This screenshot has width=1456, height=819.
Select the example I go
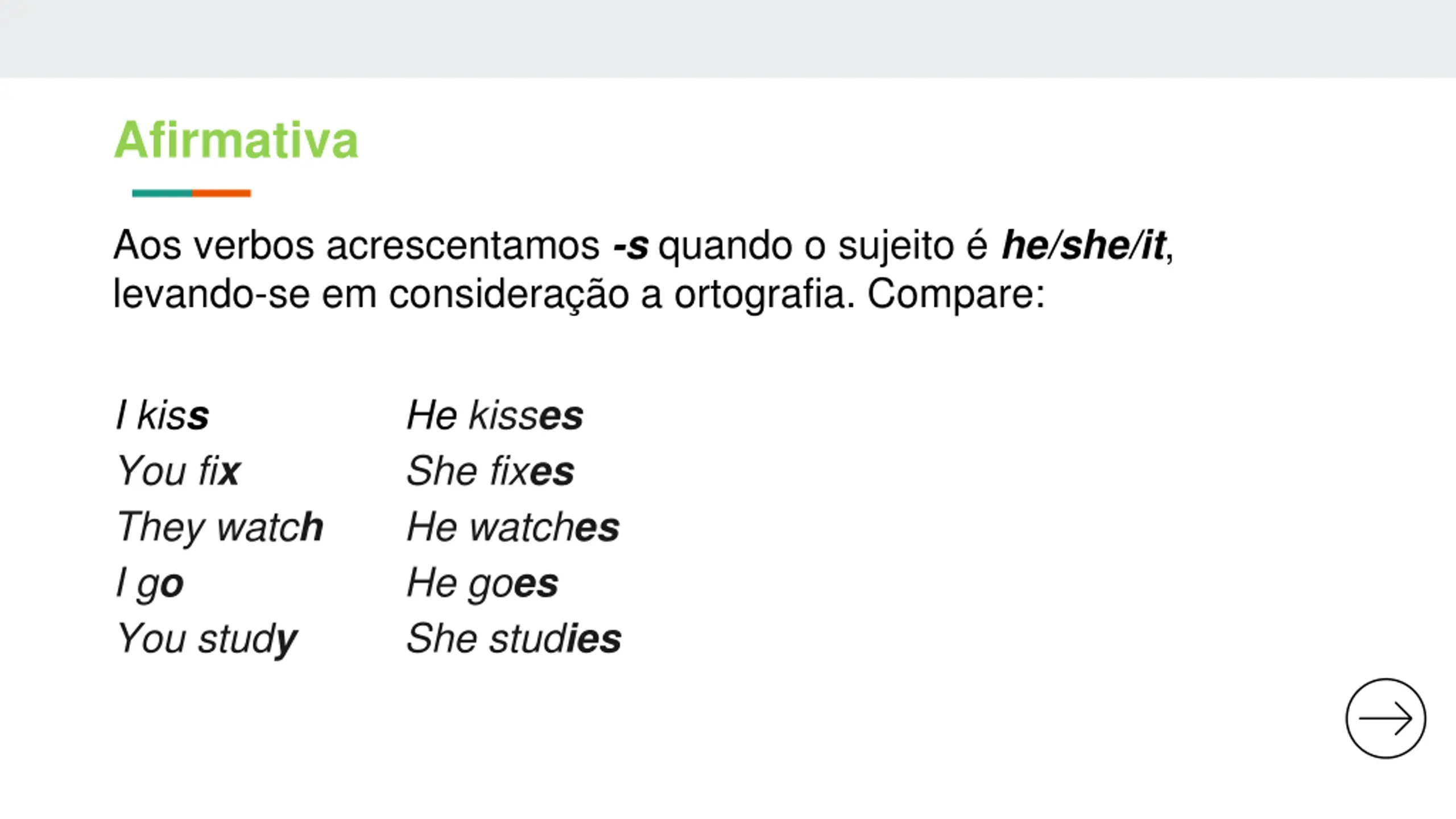150,584
